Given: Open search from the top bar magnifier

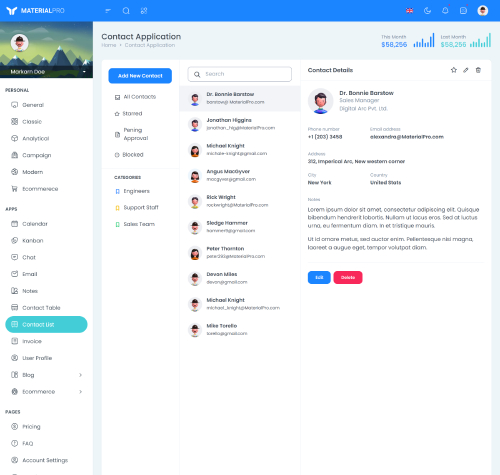Looking at the screenshot, I should [x=126, y=11].
